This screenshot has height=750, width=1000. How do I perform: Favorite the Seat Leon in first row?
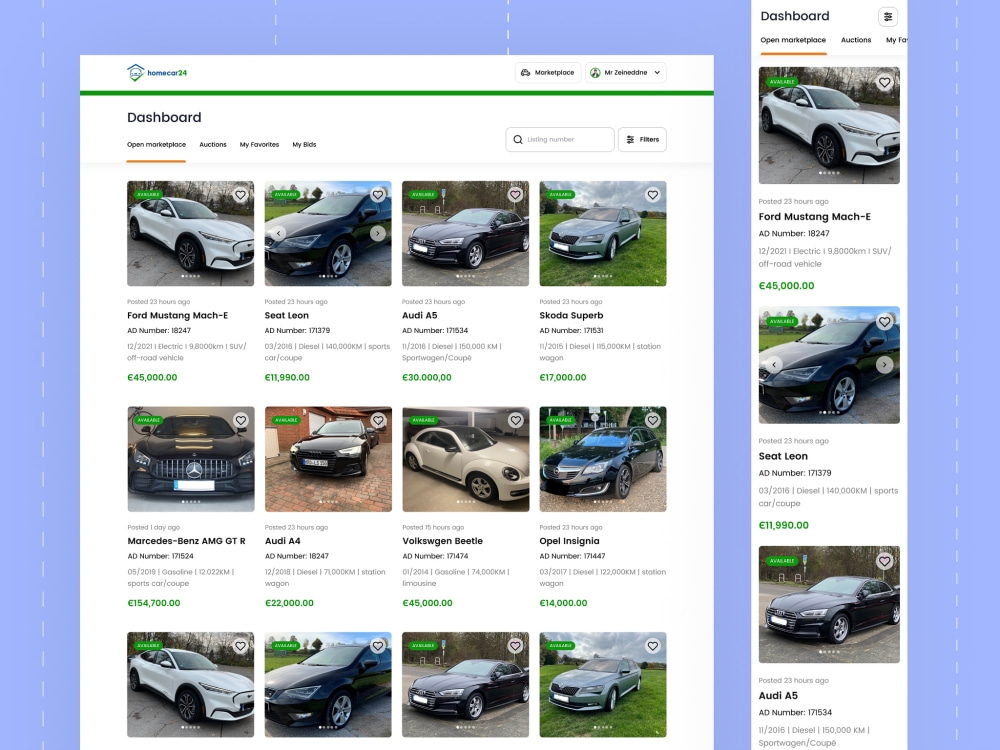click(x=378, y=195)
